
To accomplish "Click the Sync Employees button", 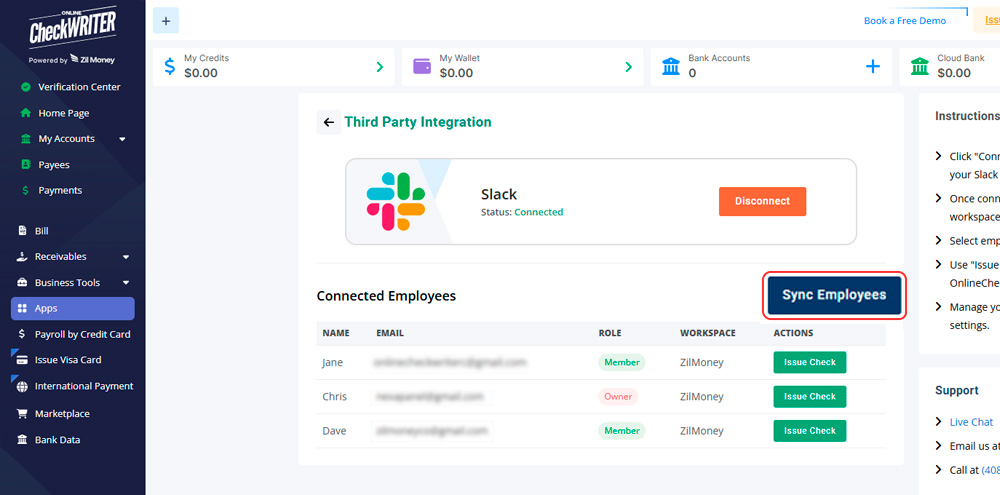I will (834, 295).
